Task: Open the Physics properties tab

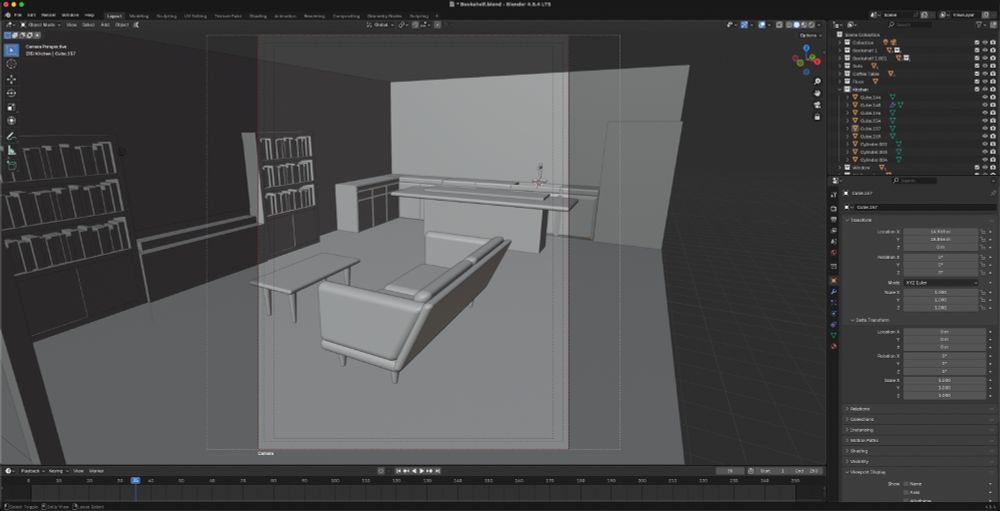Action: 833,313
